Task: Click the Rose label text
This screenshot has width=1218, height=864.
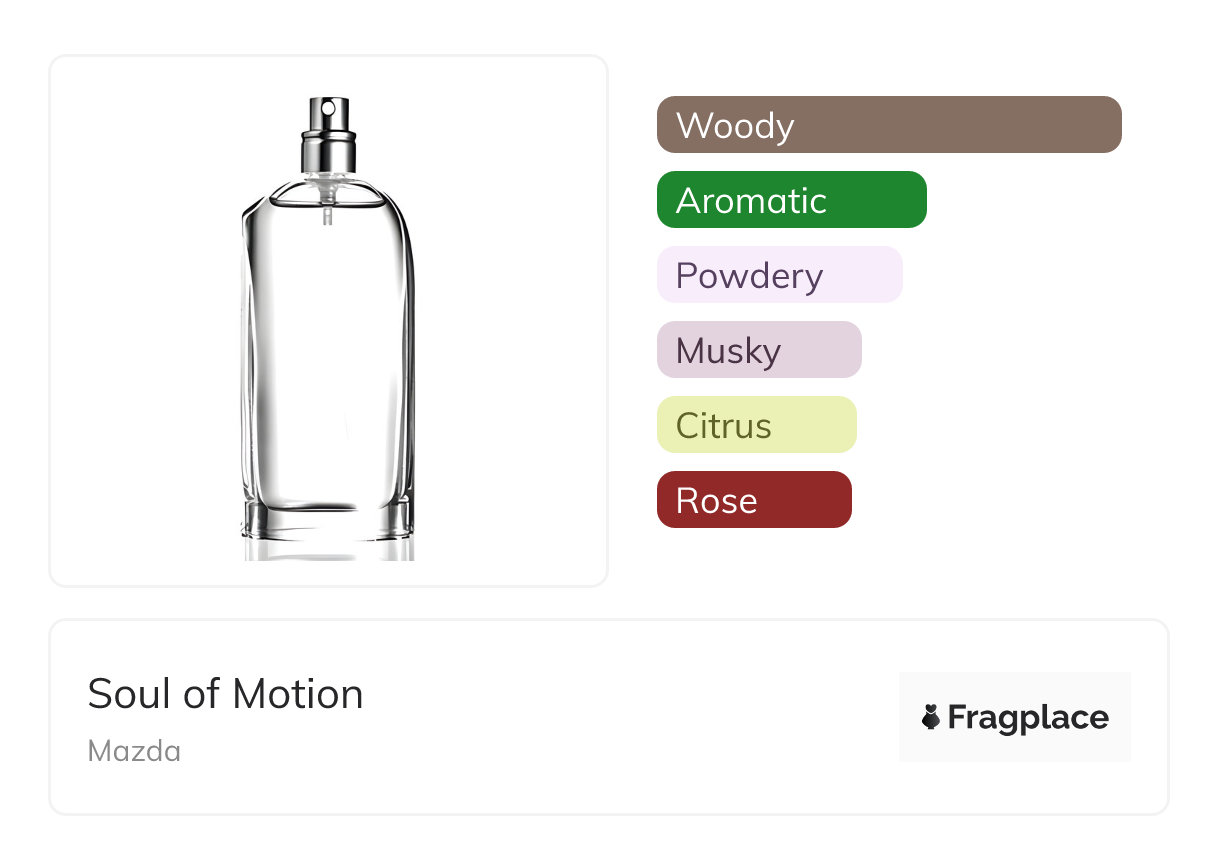Action: coord(716,501)
